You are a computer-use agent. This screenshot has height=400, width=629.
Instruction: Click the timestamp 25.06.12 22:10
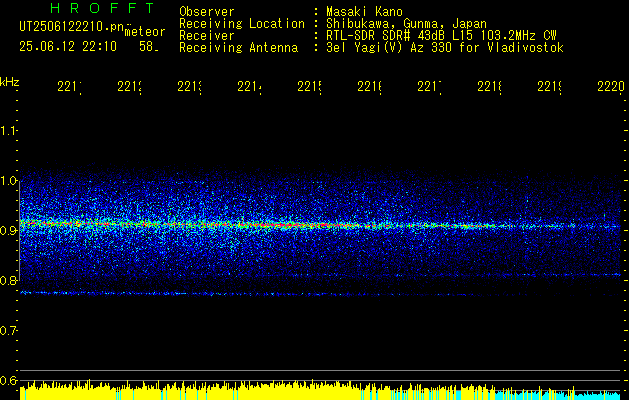coord(68,47)
